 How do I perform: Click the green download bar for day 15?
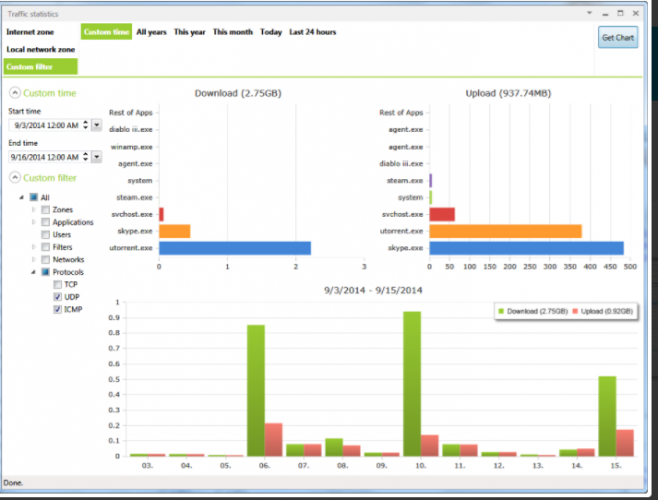click(607, 416)
